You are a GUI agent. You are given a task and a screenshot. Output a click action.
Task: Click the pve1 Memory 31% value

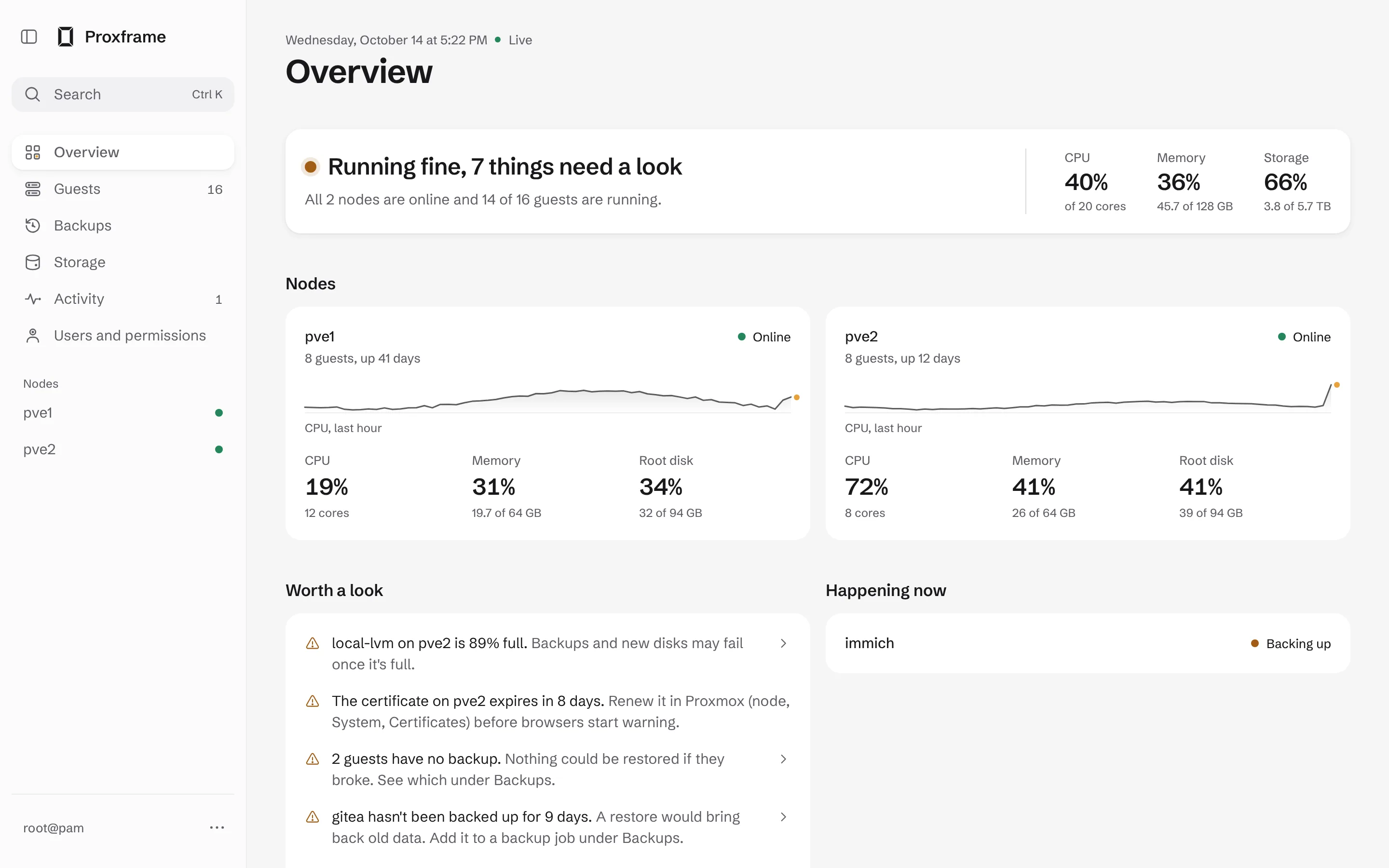[x=493, y=487]
